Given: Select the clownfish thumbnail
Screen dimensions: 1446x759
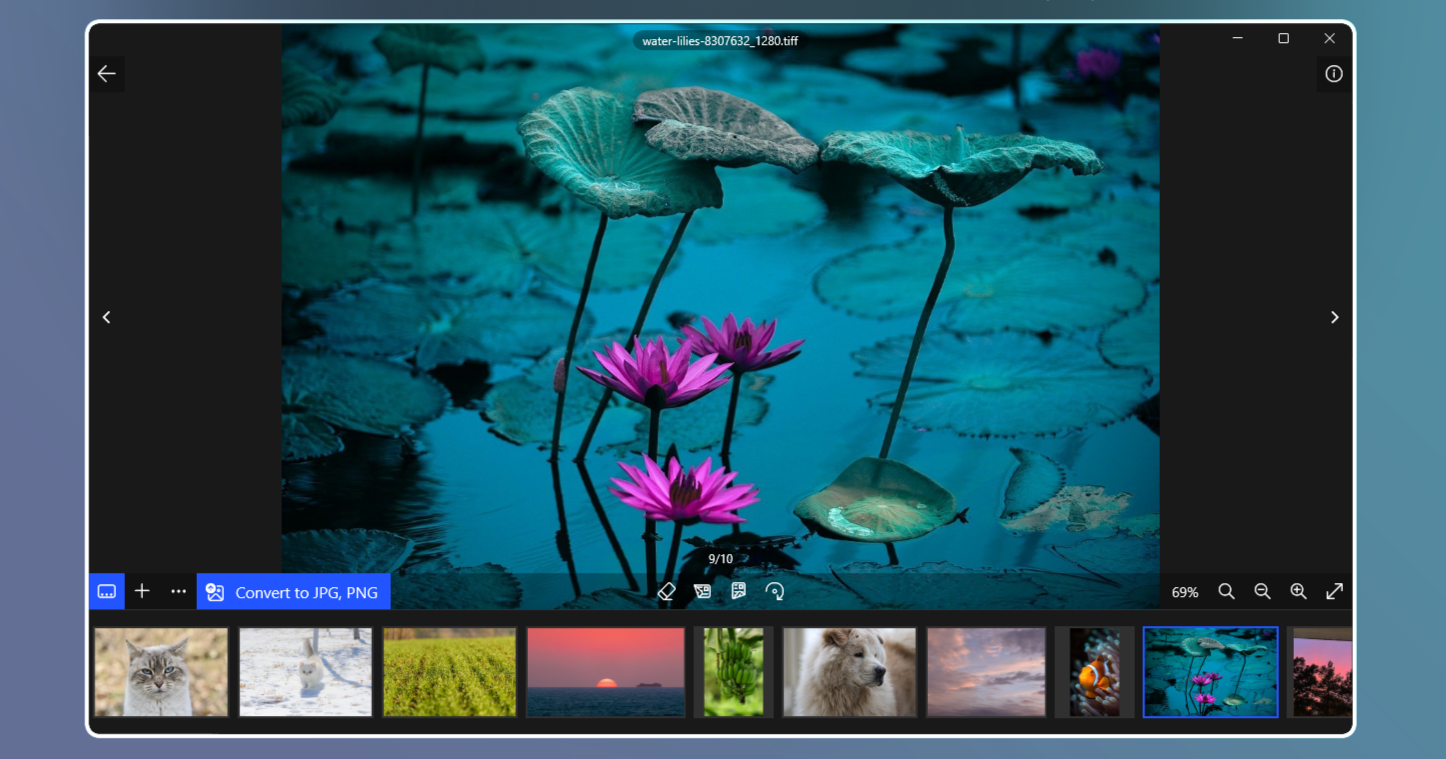Looking at the screenshot, I should (1094, 672).
